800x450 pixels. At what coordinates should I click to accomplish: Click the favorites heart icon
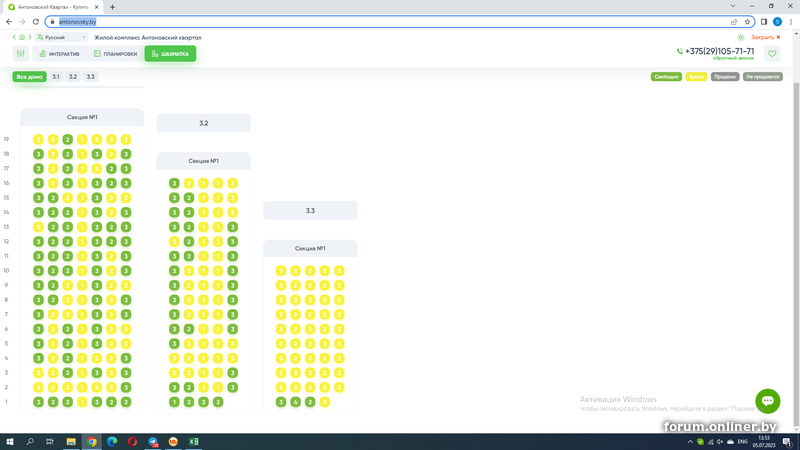772,54
